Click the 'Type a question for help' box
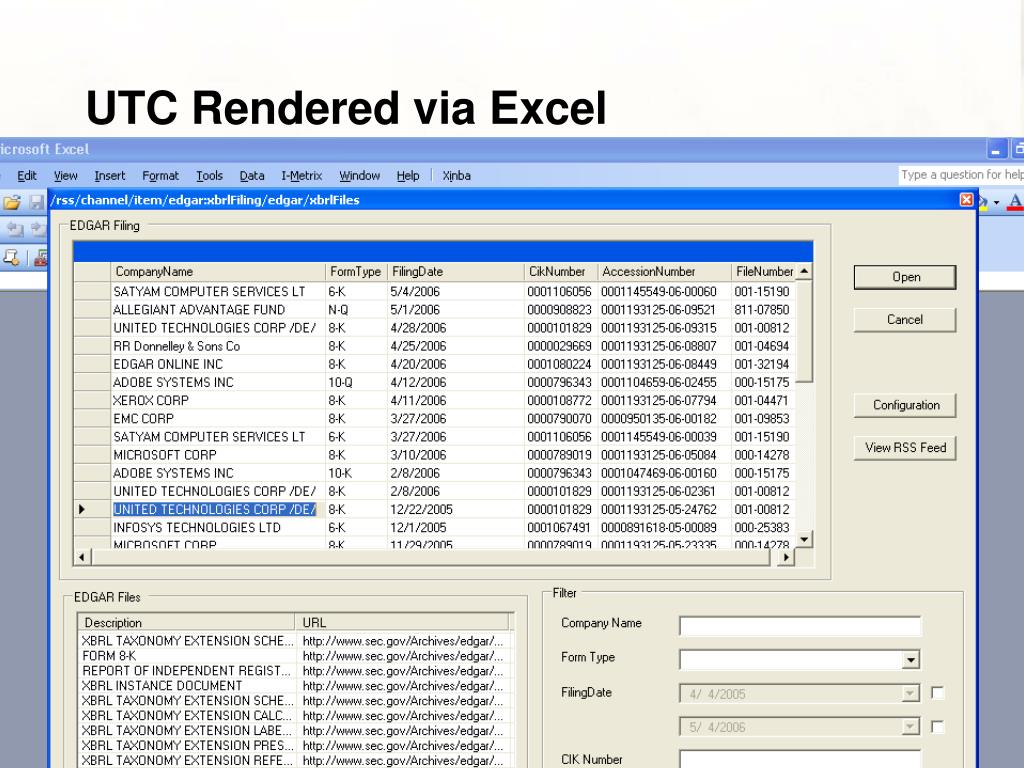Viewport: 1024px width, 768px height. coord(961,175)
